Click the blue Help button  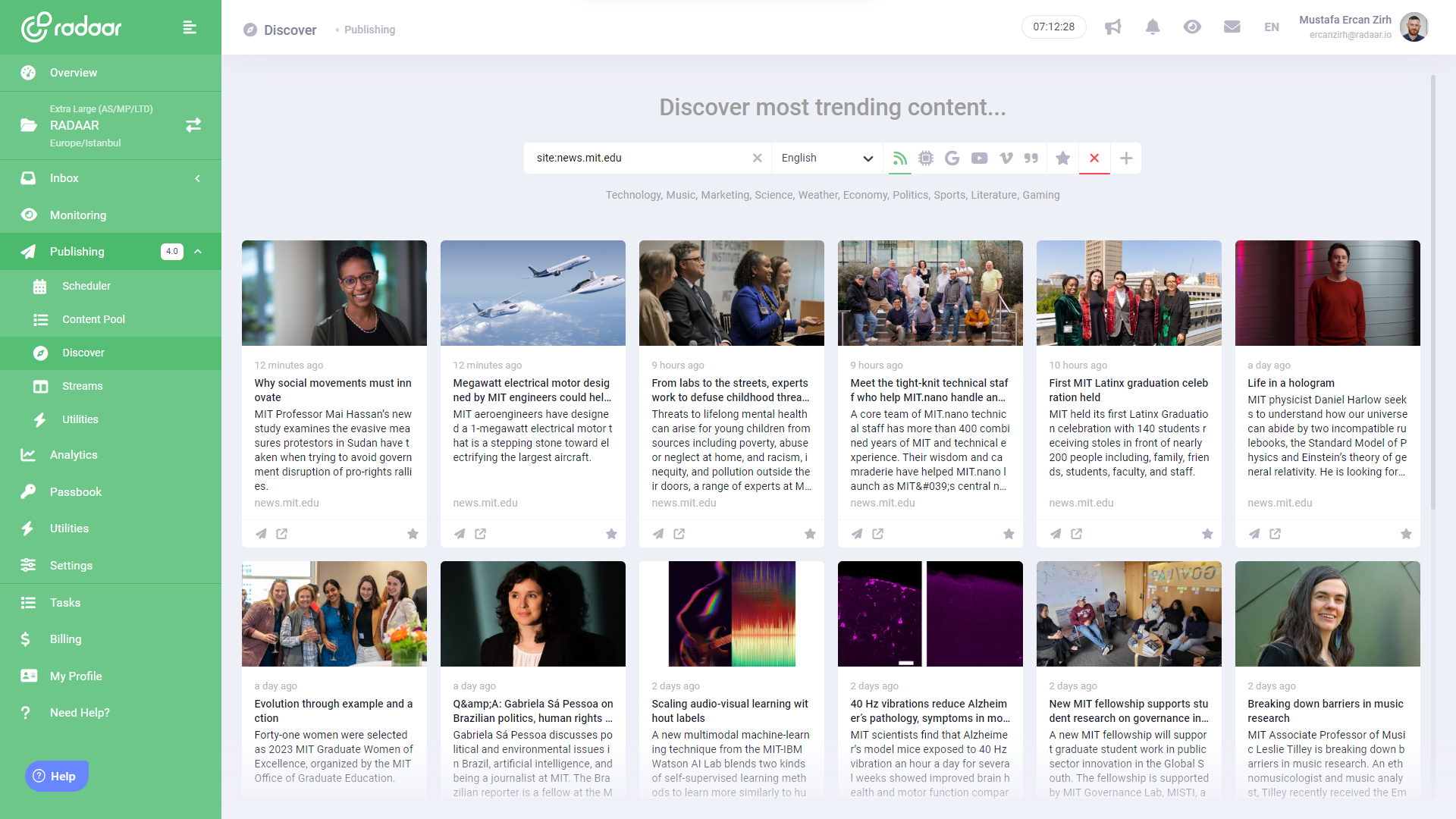57,776
